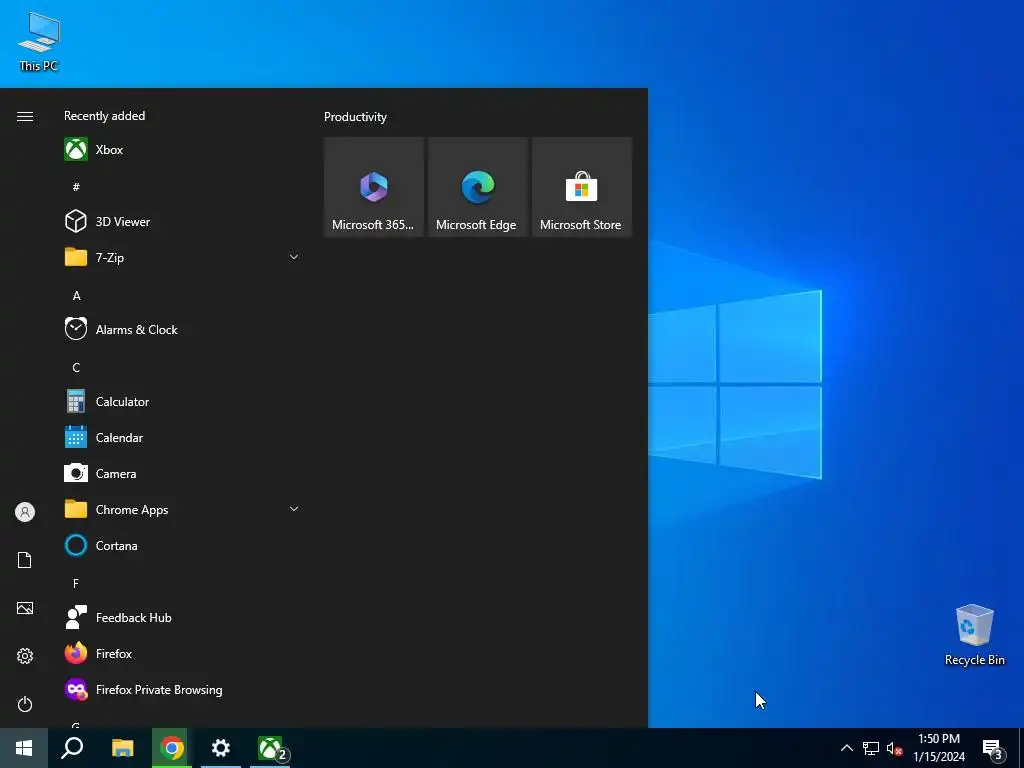The image size is (1024, 768).
Task: Expand the Chrome Apps folder chevron
Action: (294, 509)
